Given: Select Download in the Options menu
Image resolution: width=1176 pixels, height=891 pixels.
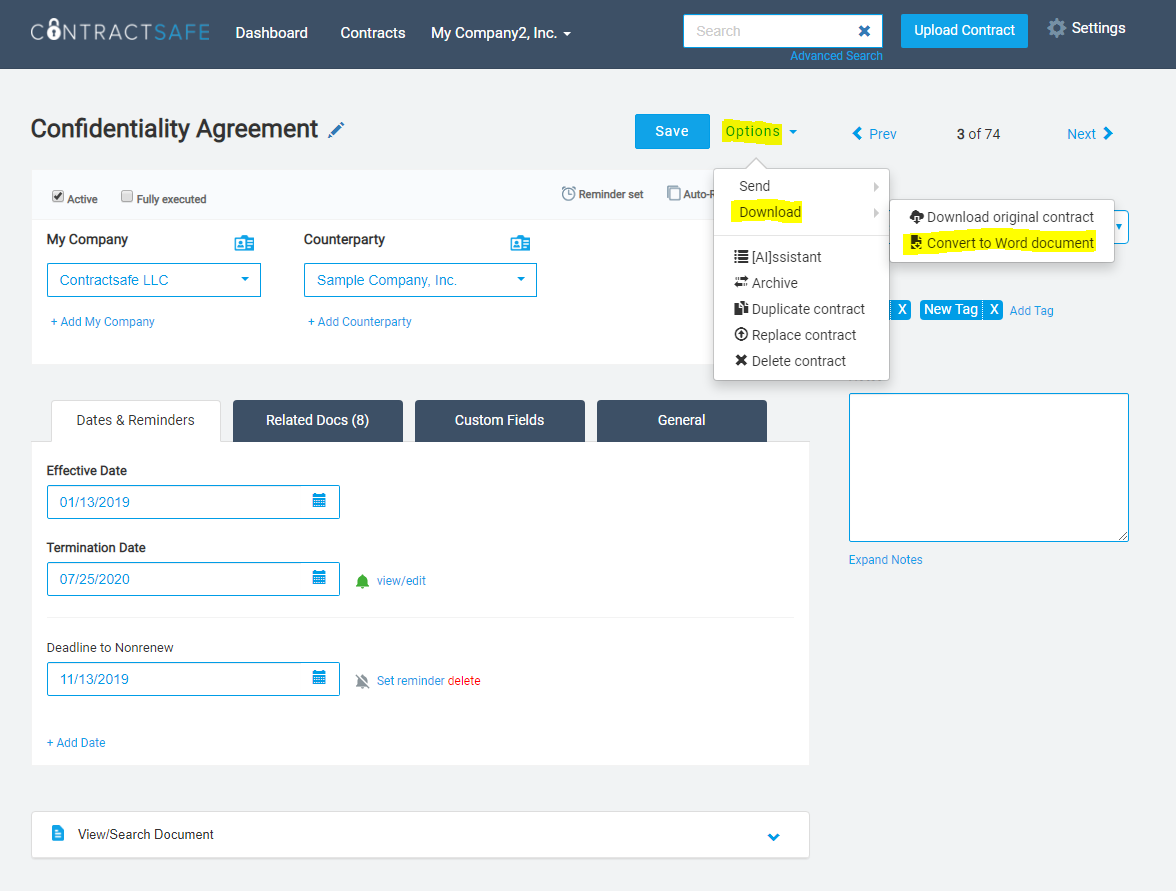Looking at the screenshot, I should pyautogui.click(x=801, y=212).
